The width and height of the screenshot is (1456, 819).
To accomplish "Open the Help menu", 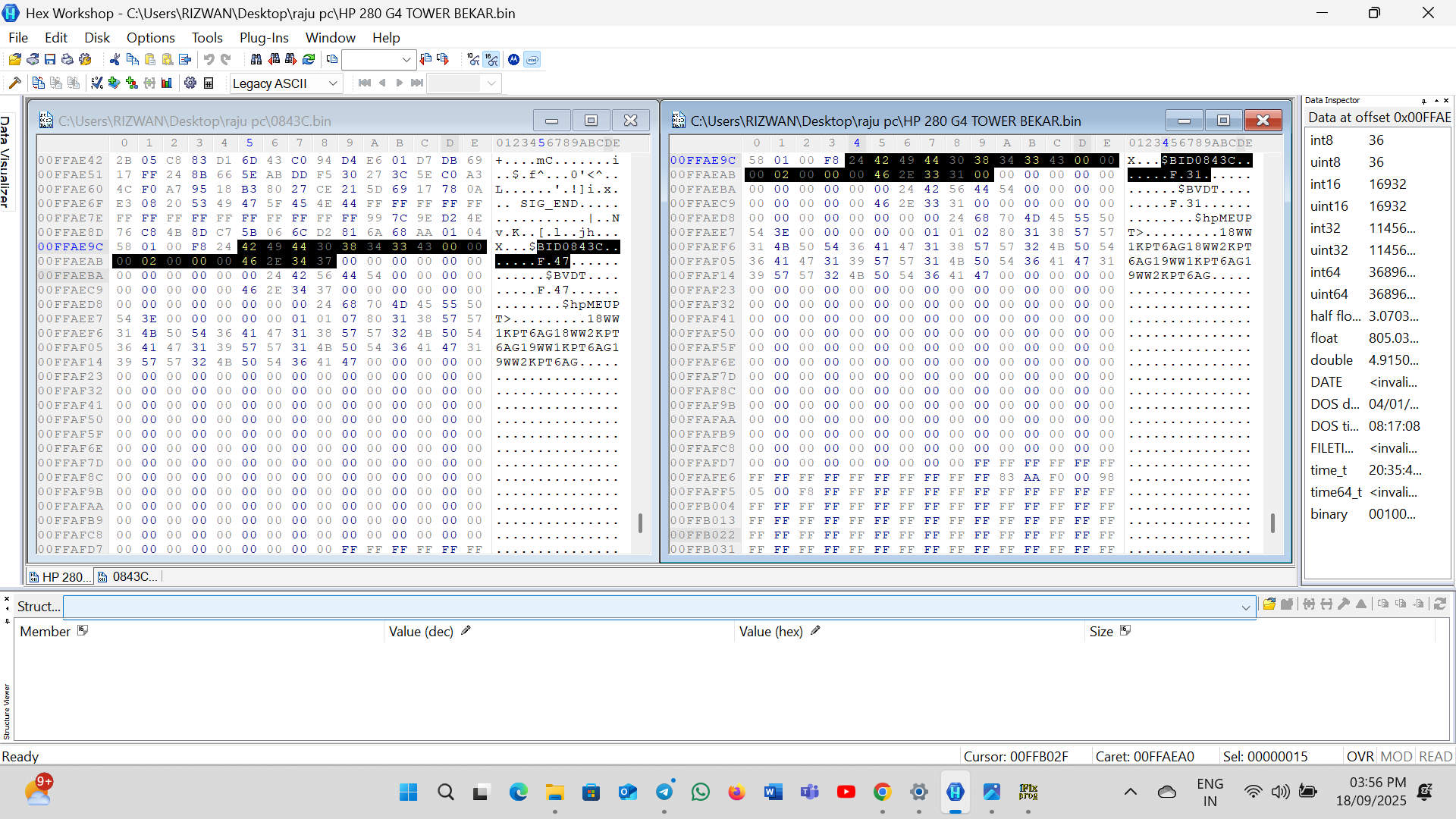I will click(386, 37).
